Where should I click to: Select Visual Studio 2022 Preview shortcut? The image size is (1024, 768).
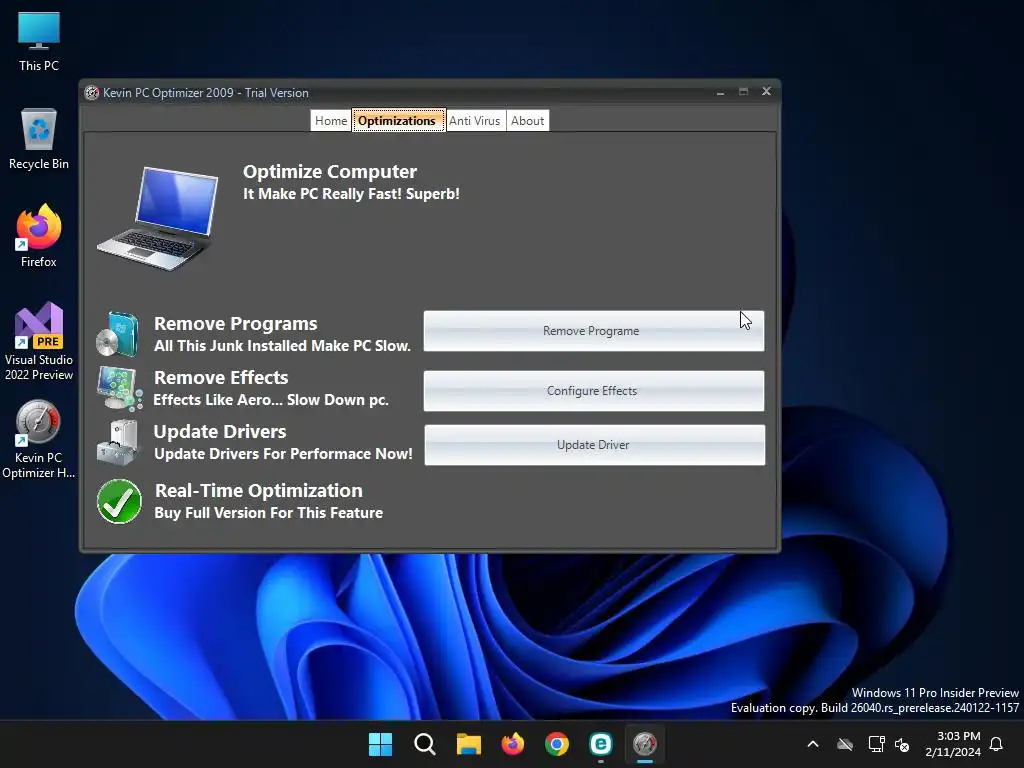coord(39,342)
